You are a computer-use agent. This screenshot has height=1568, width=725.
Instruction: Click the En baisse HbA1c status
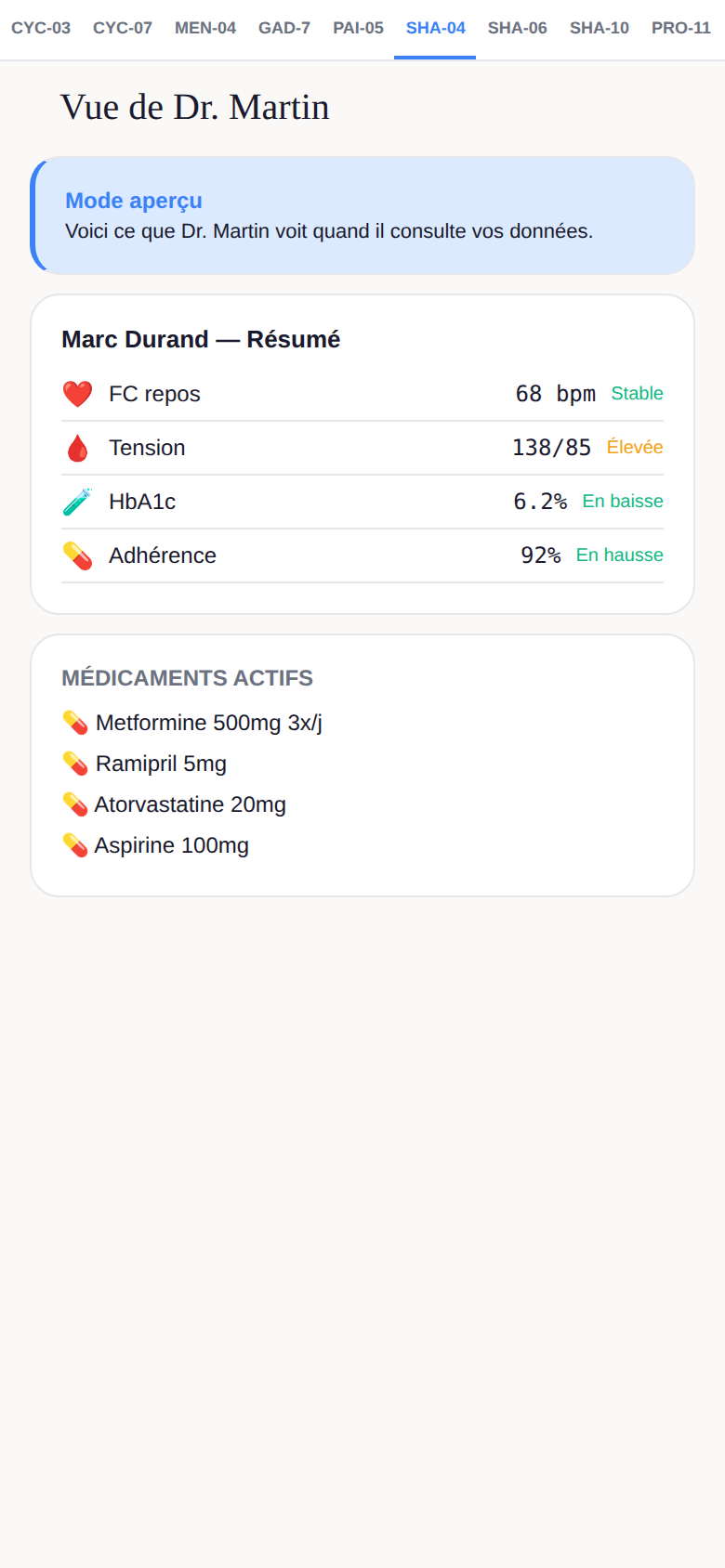pyautogui.click(x=623, y=502)
